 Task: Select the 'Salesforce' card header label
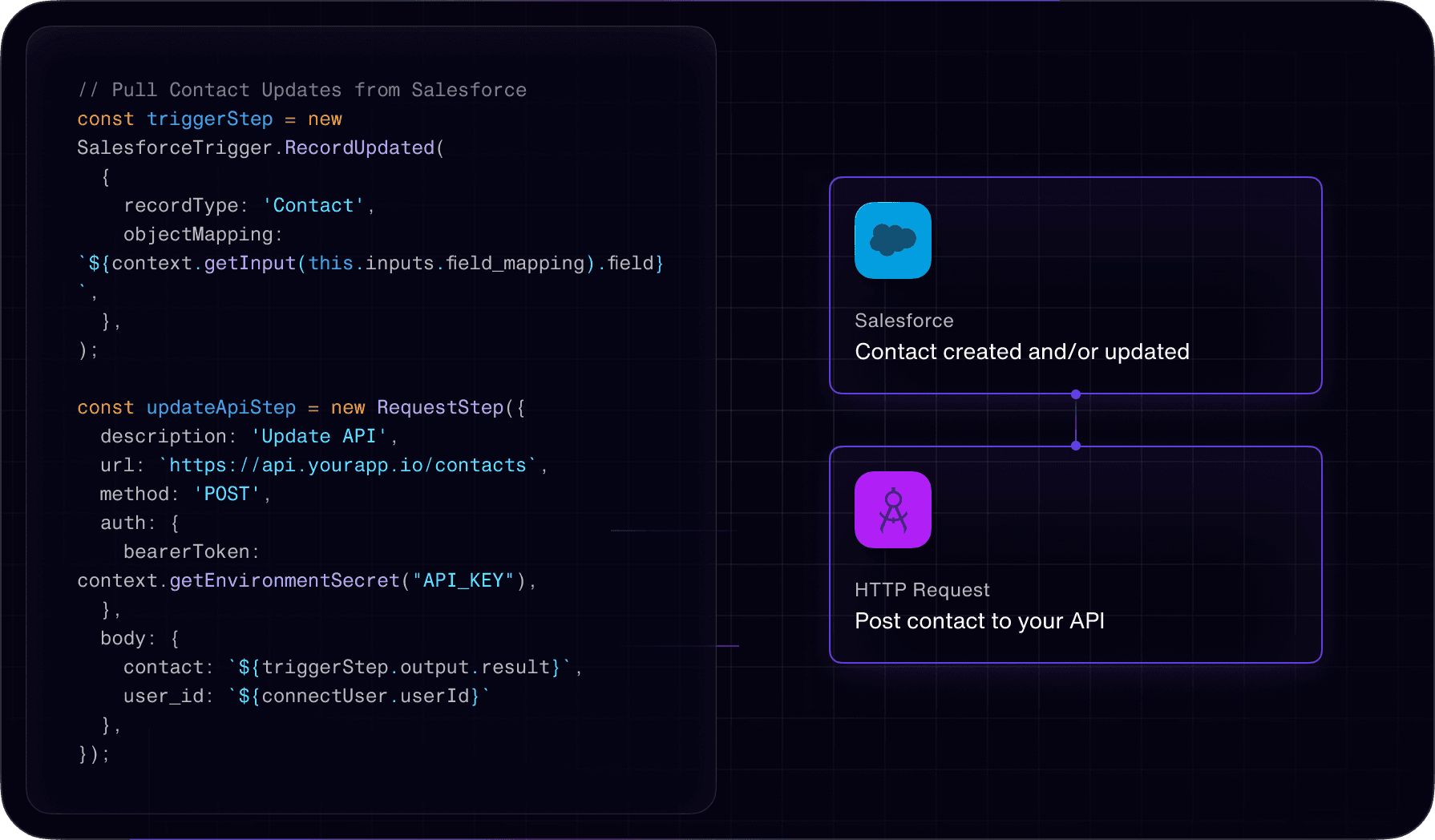903,320
